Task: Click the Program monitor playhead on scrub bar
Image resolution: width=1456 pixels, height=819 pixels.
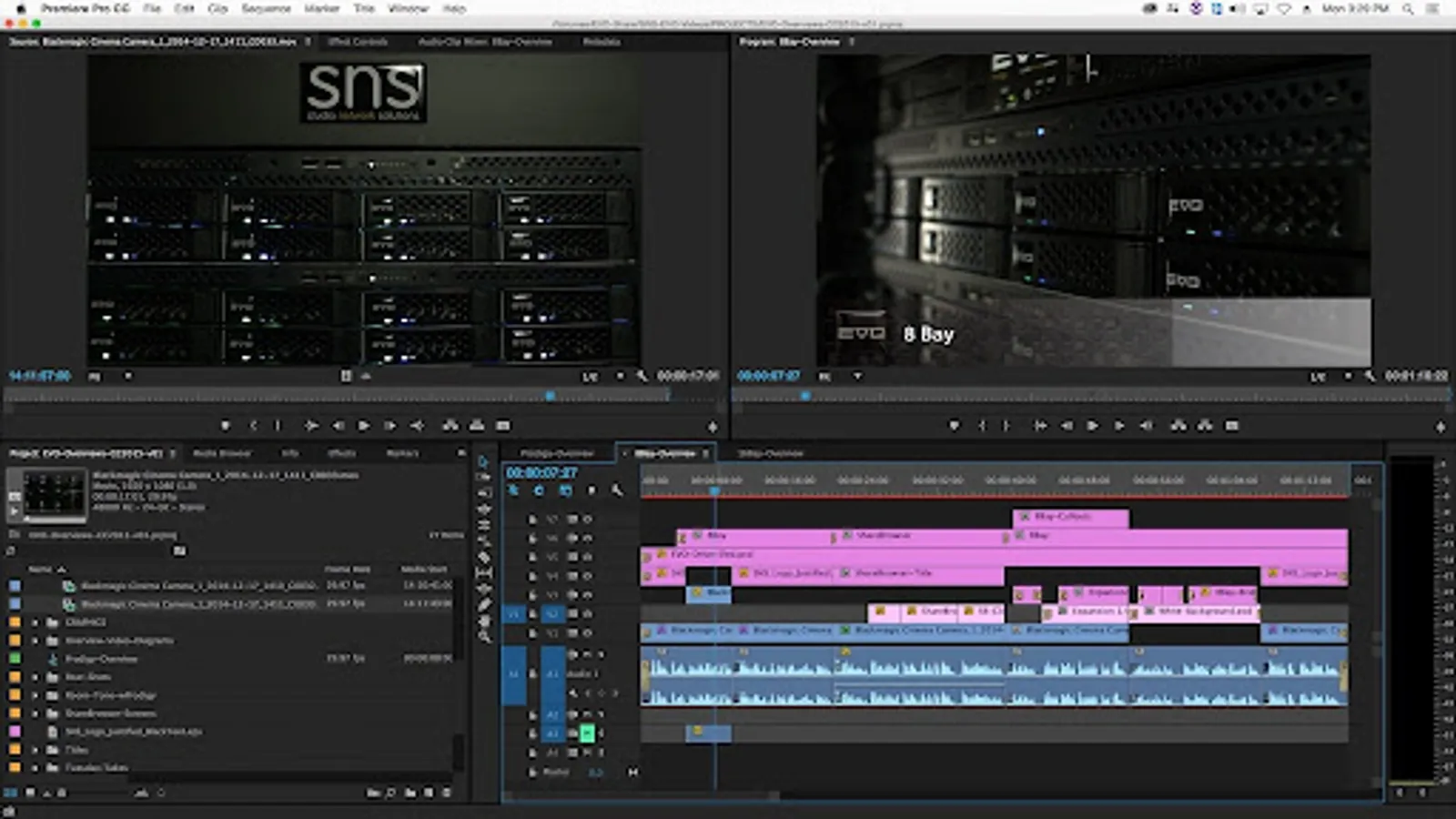Action: 805,396
